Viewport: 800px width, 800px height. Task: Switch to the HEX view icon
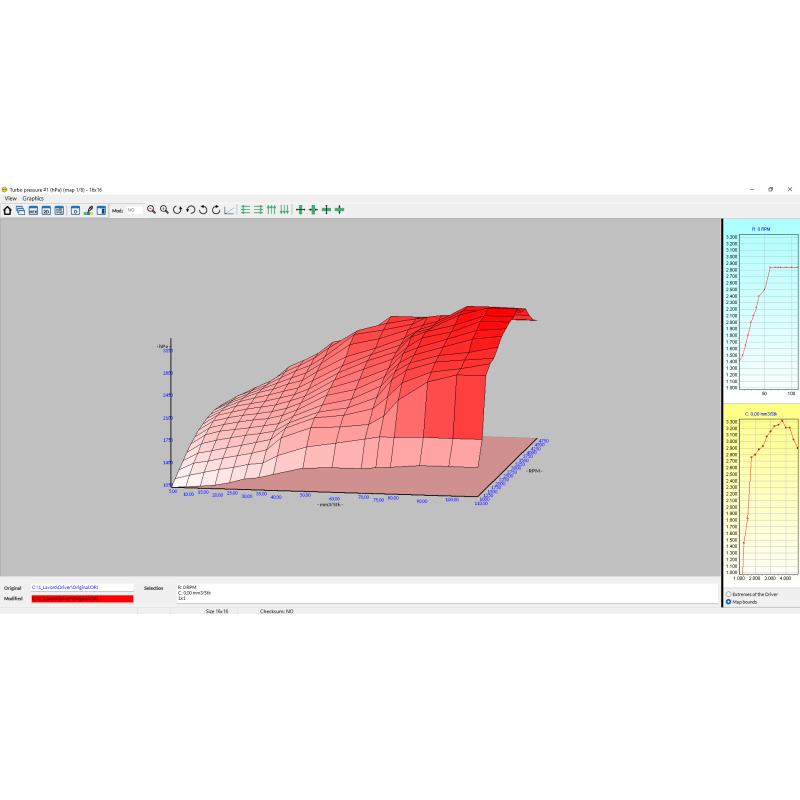[x=33, y=210]
